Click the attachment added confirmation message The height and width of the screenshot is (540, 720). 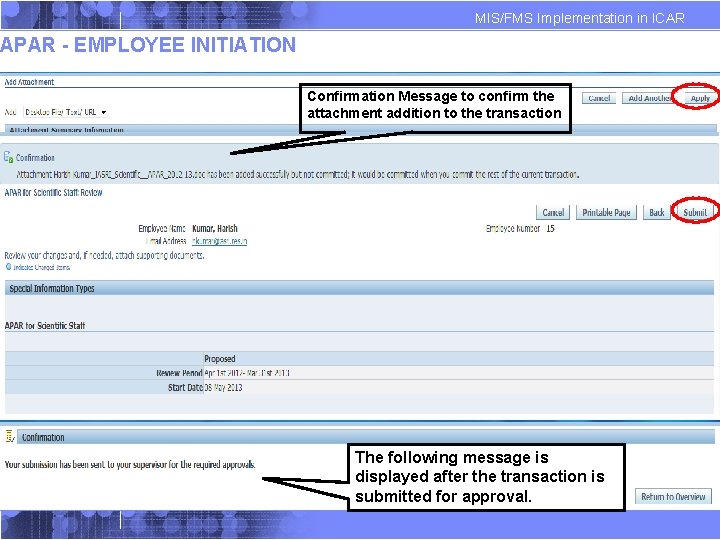(x=298, y=174)
